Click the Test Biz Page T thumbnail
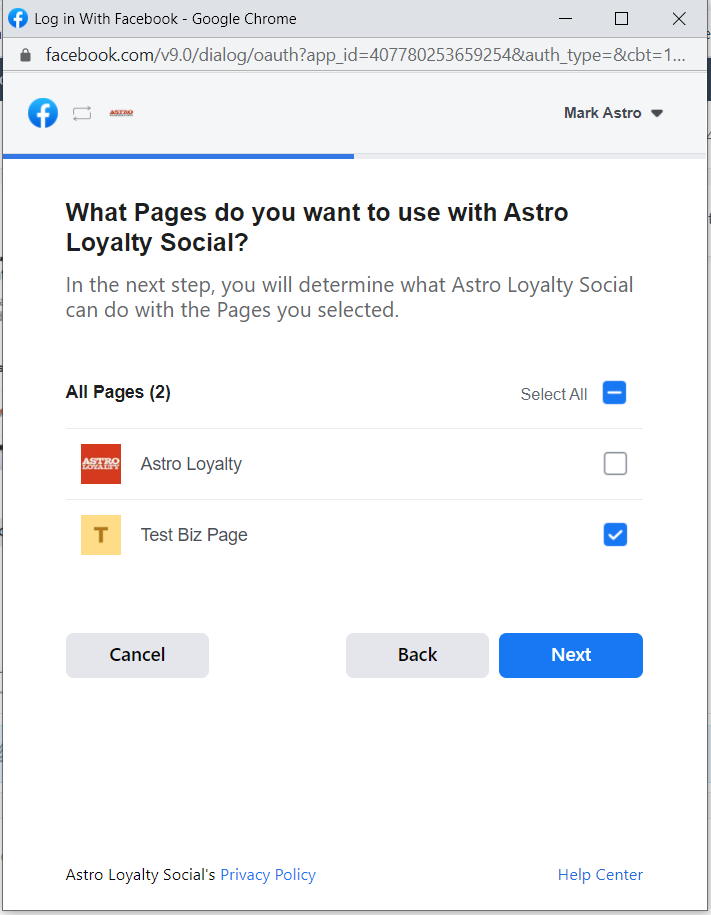Image resolution: width=711 pixels, height=915 pixels. pyautogui.click(x=101, y=535)
